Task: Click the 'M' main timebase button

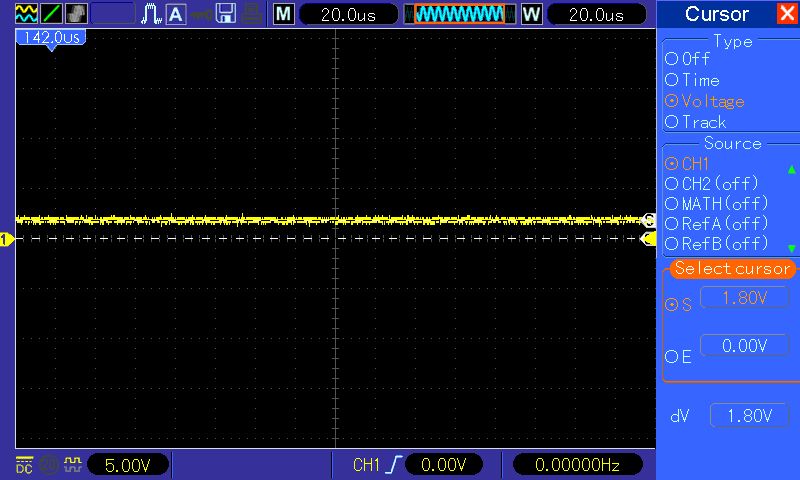Action: [284, 14]
